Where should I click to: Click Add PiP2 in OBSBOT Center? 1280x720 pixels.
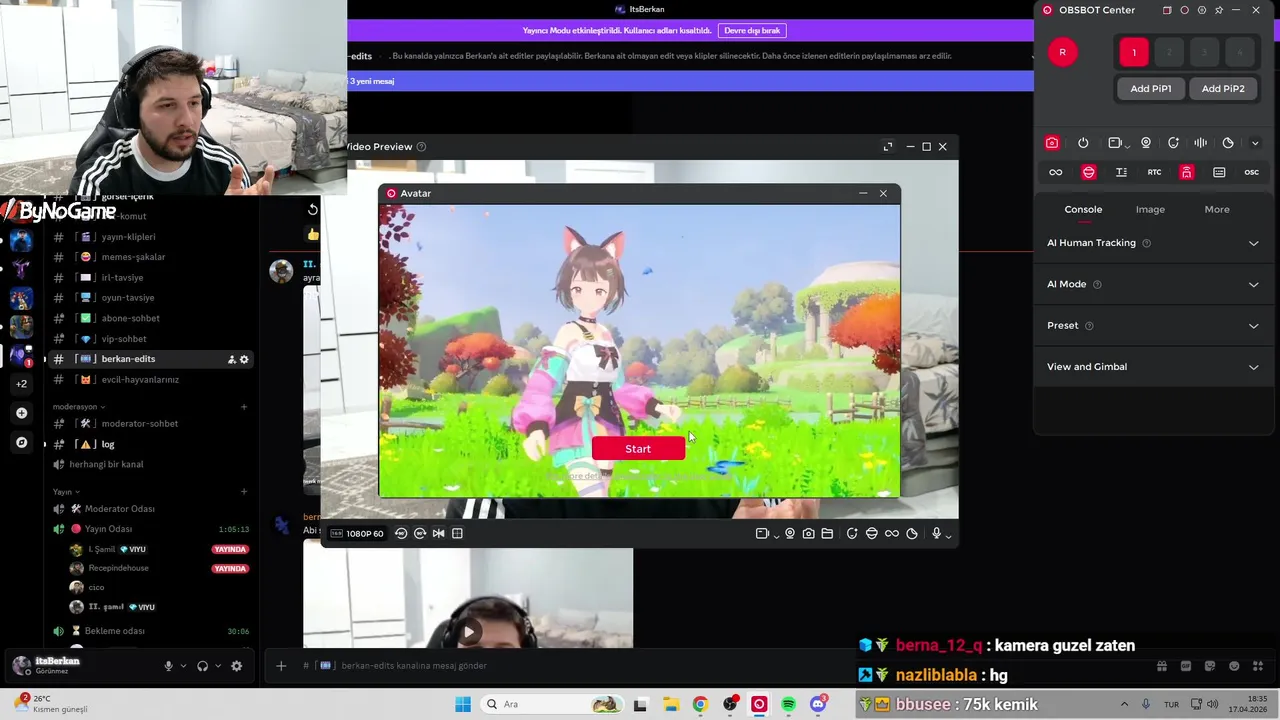click(x=1223, y=88)
